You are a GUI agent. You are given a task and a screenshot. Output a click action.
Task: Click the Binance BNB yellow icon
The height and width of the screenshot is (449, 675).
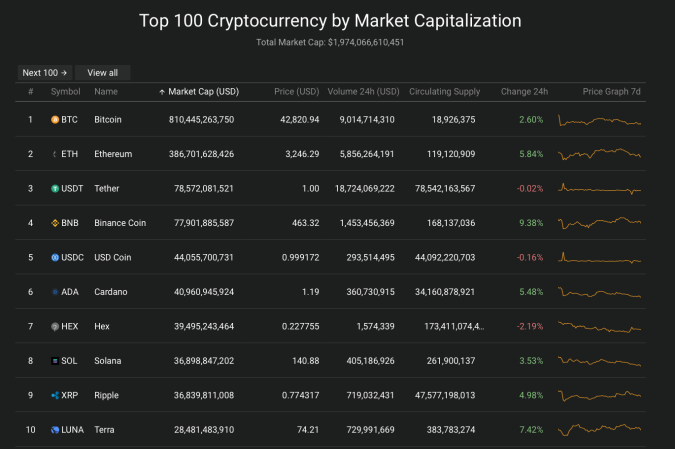[55, 223]
